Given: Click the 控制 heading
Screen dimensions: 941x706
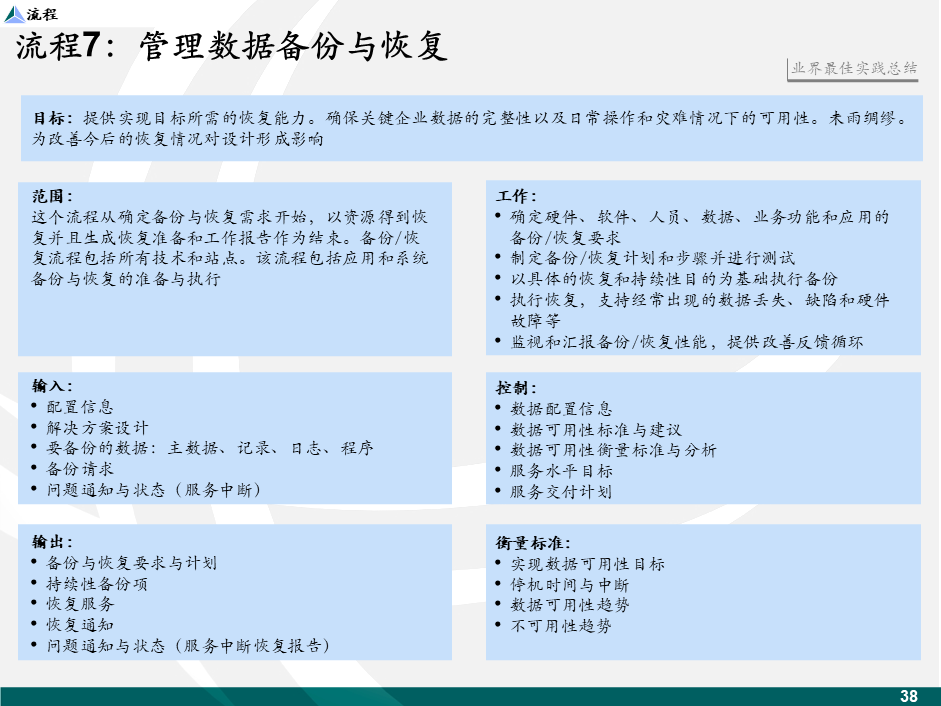Looking at the screenshot, I should click(x=516, y=388).
